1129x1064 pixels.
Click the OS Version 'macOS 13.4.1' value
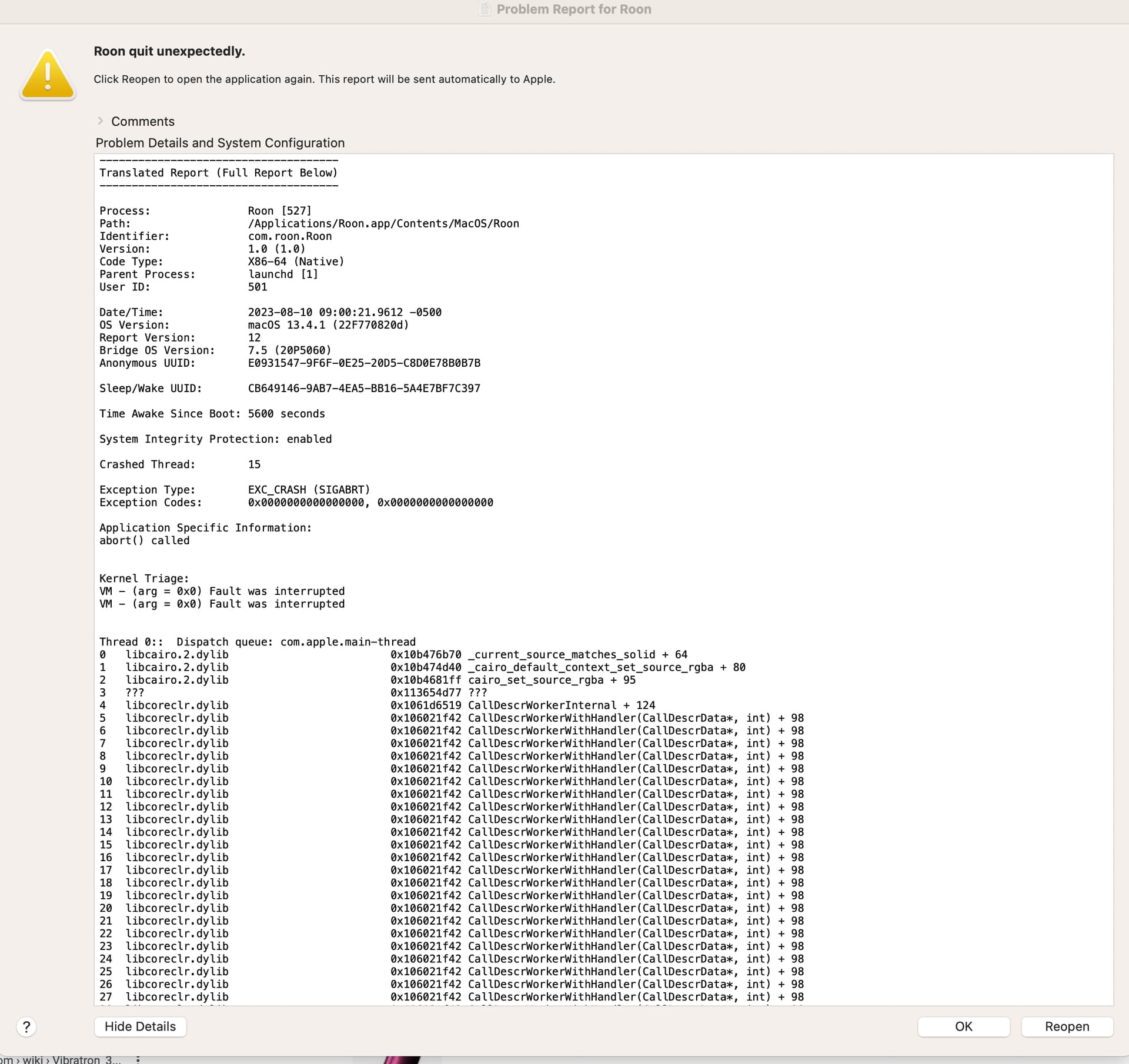[328, 324]
